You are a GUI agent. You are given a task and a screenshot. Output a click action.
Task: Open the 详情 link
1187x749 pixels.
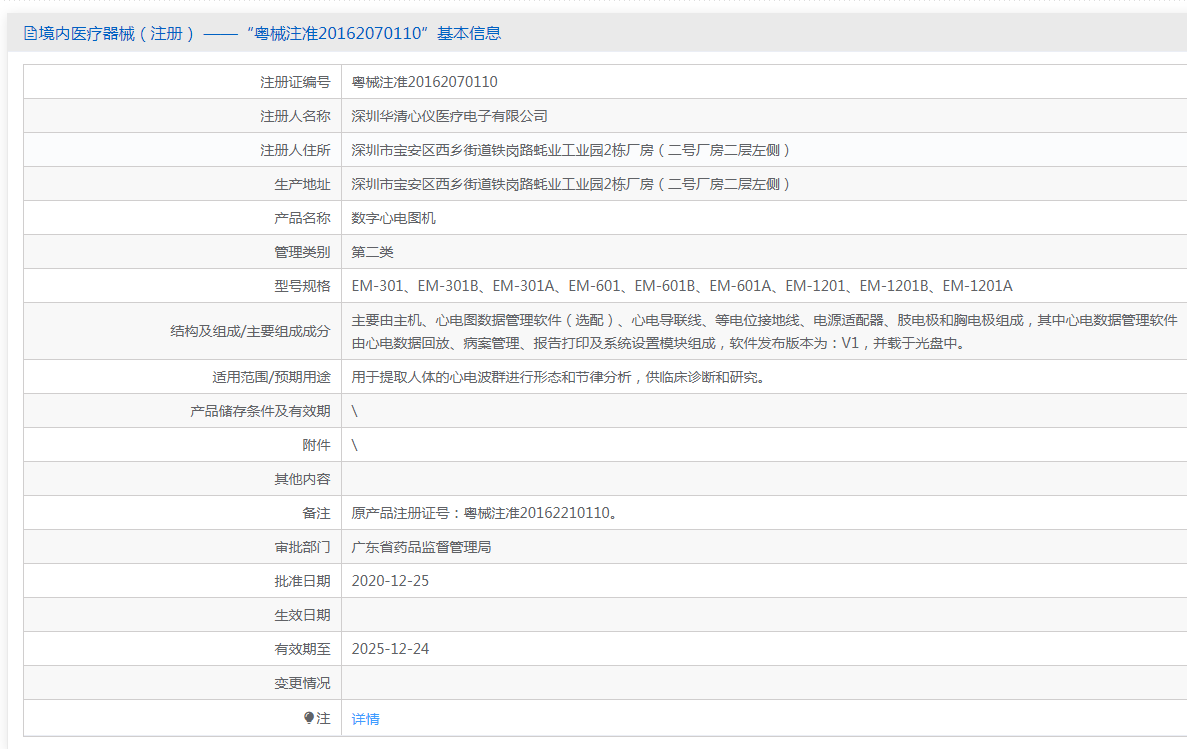[366, 719]
